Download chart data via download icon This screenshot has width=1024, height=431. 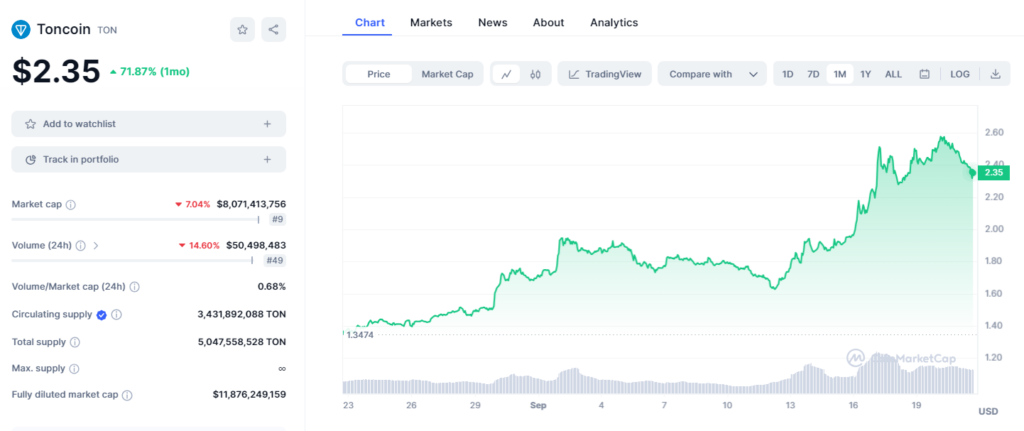[995, 74]
